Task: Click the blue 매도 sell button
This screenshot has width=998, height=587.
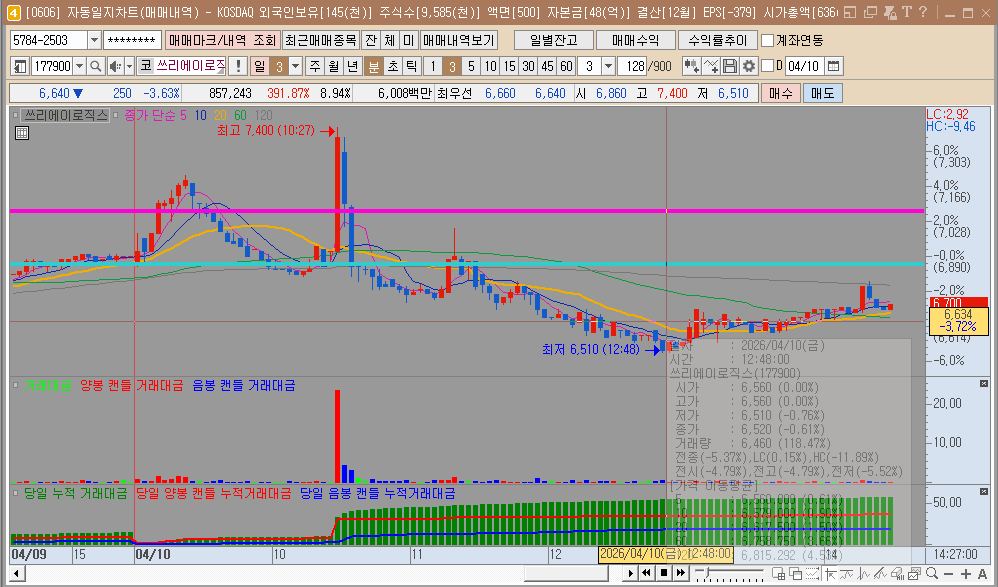Action: (822, 93)
